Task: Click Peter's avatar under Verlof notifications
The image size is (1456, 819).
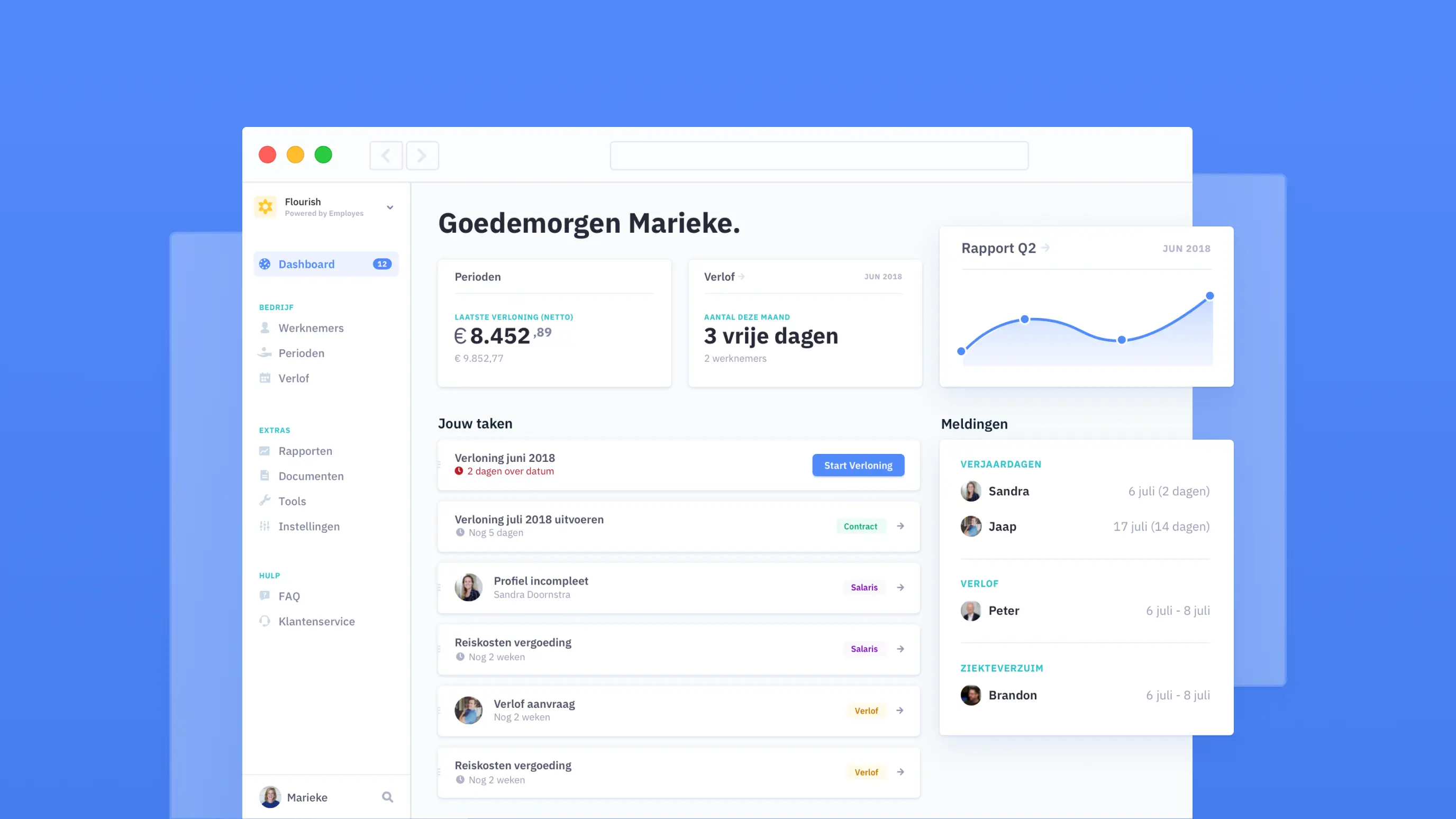Action: pos(970,611)
